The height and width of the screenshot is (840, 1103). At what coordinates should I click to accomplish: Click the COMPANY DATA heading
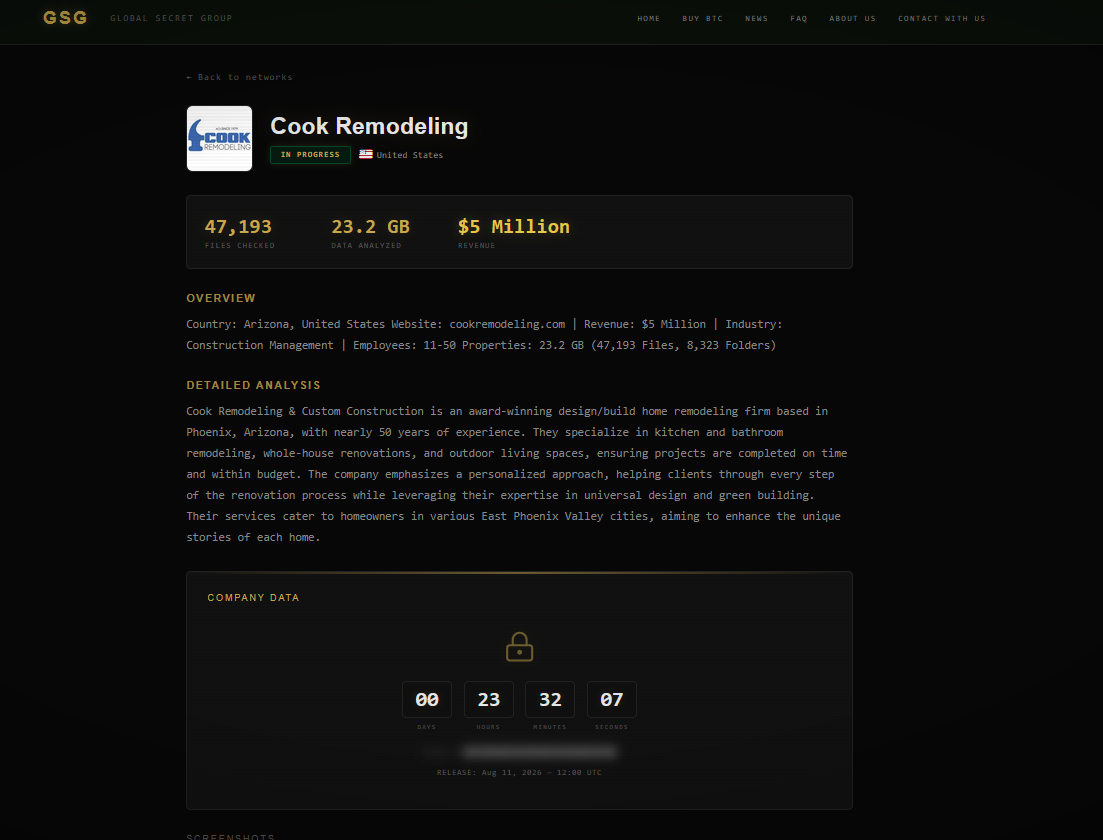click(253, 597)
